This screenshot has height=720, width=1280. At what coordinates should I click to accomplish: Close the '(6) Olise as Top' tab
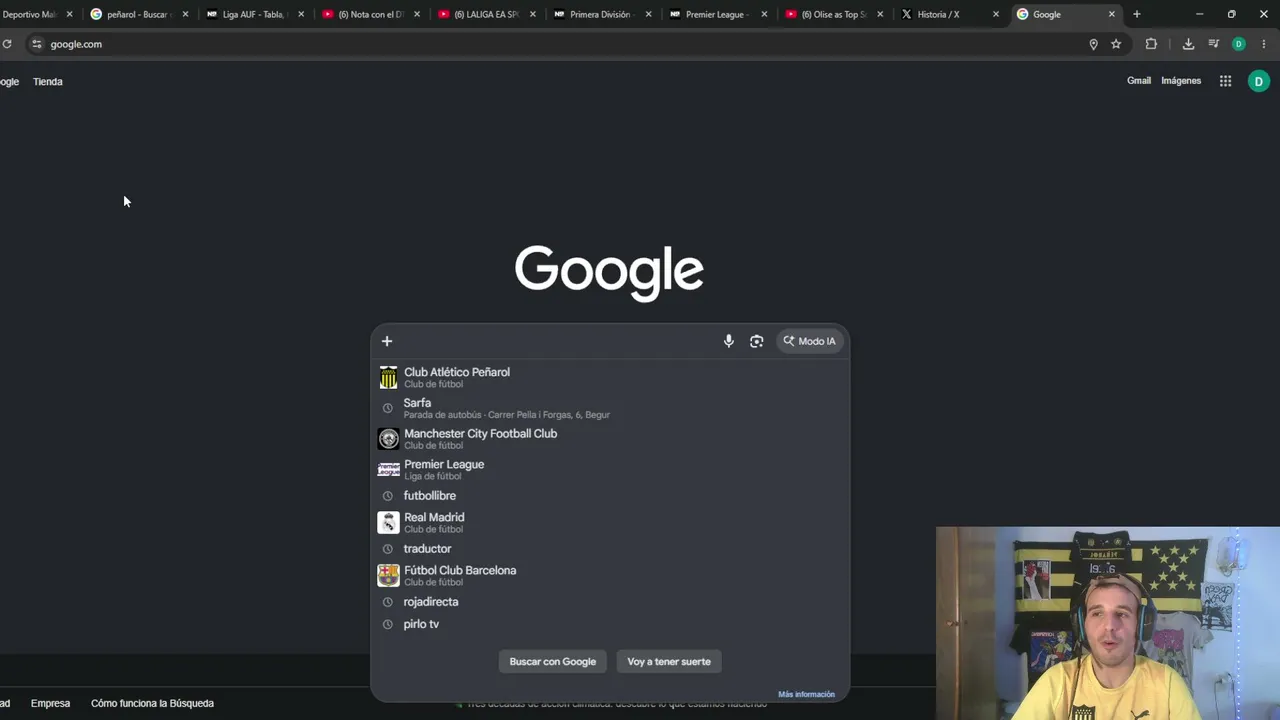click(880, 14)
